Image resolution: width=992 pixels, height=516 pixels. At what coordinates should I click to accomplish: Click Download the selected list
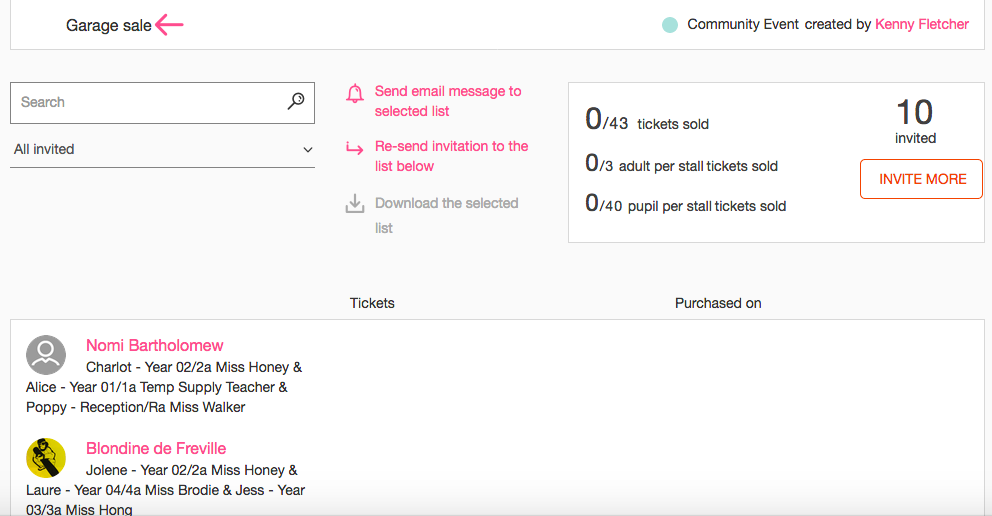[x=447, y=215]
